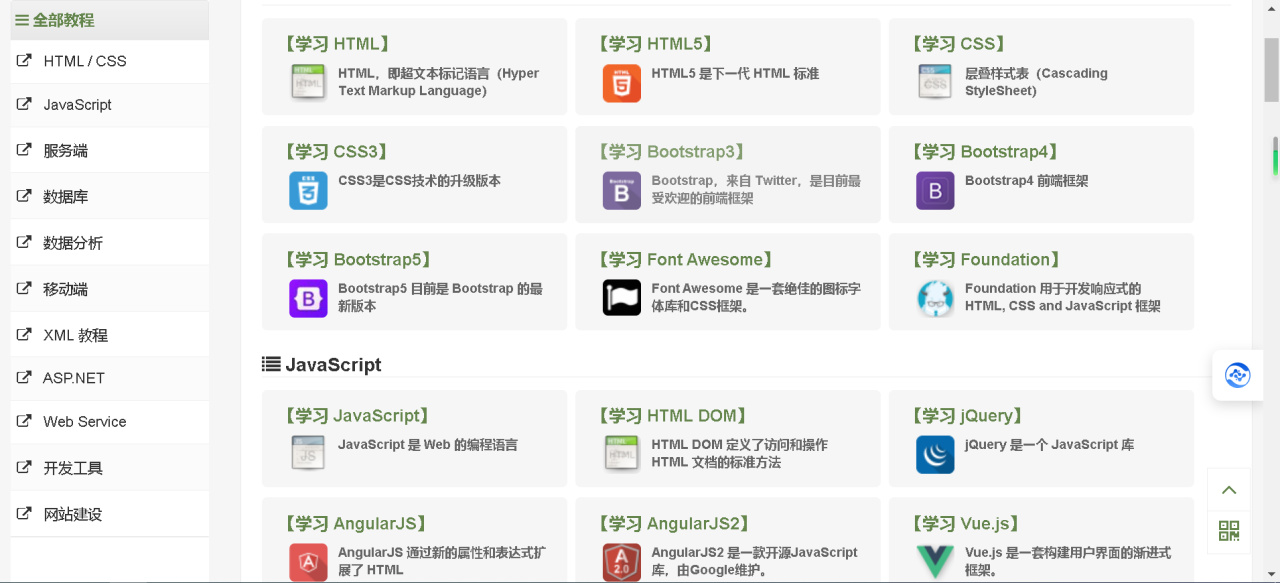1280x583 pixels.
Task: Click the HTML DOM icon
Action: coord(622,454)
